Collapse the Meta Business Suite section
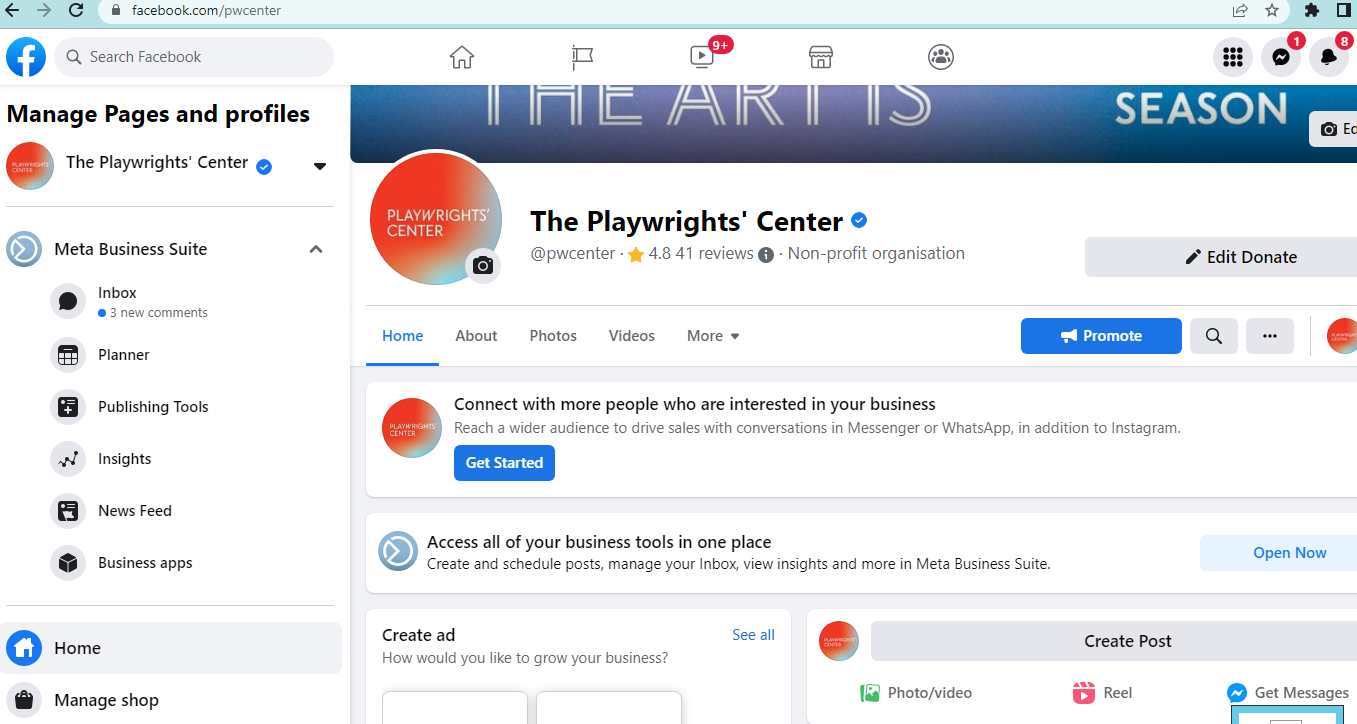 point(316,249)
